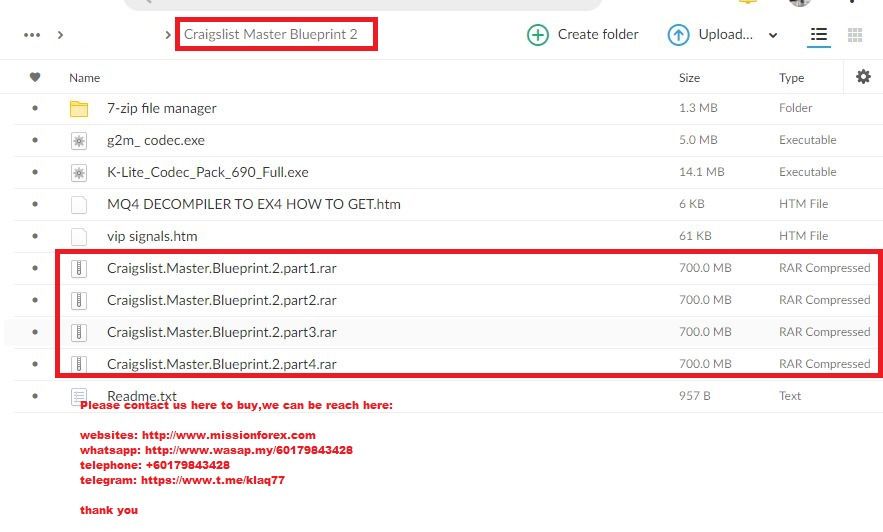Click RAR Compressed type of part3.rar
883x532 pixels.
tap(824, 333)
